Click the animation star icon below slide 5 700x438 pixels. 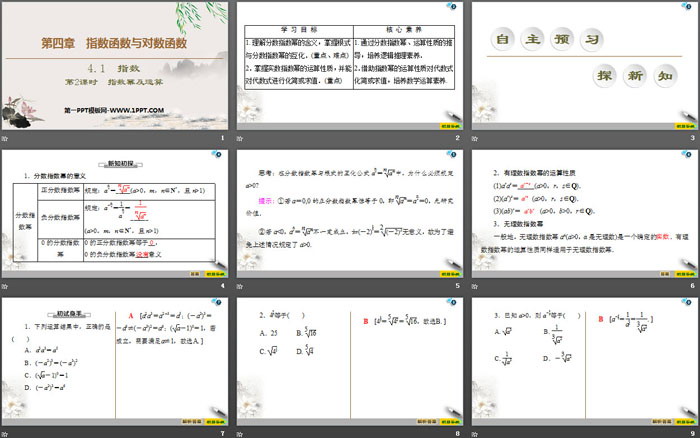pos(239,287)
